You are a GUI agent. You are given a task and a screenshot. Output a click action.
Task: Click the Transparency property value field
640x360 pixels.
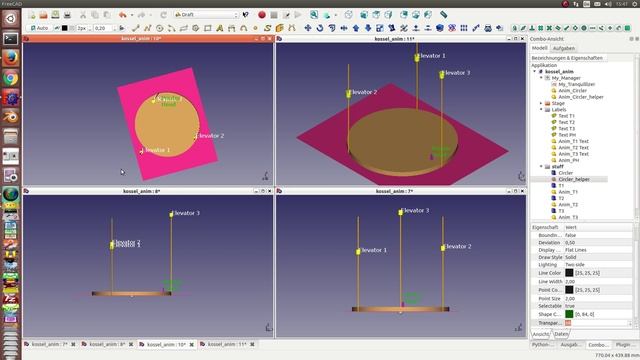(598, 323)
